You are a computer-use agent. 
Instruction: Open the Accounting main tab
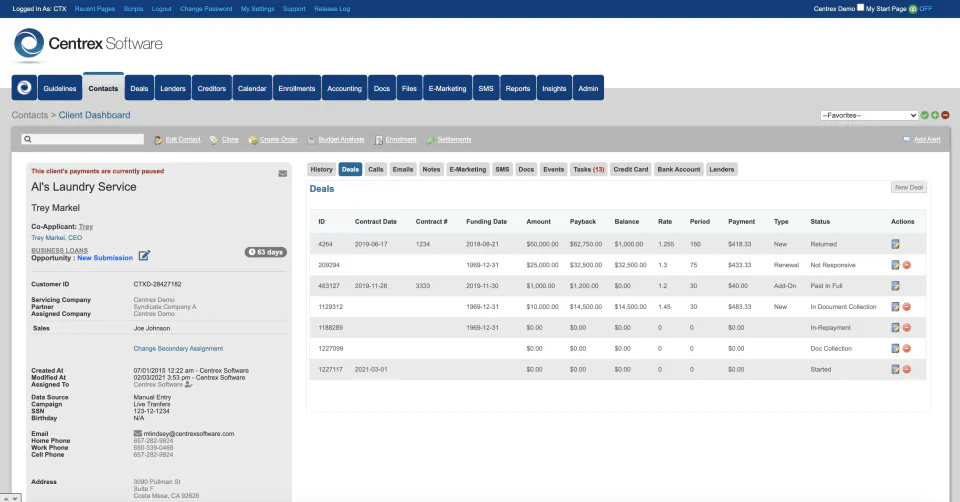(x=344, y=88)
